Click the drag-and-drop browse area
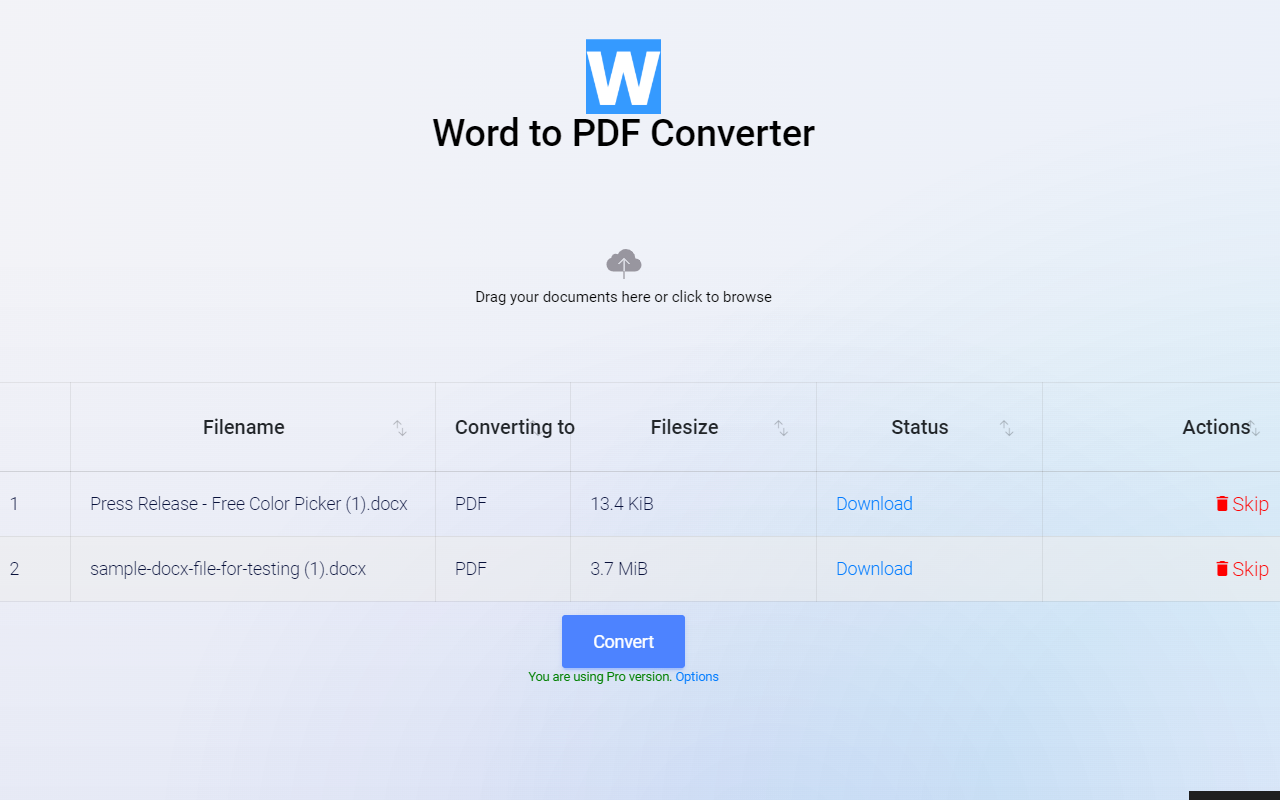 coord(623,280)
